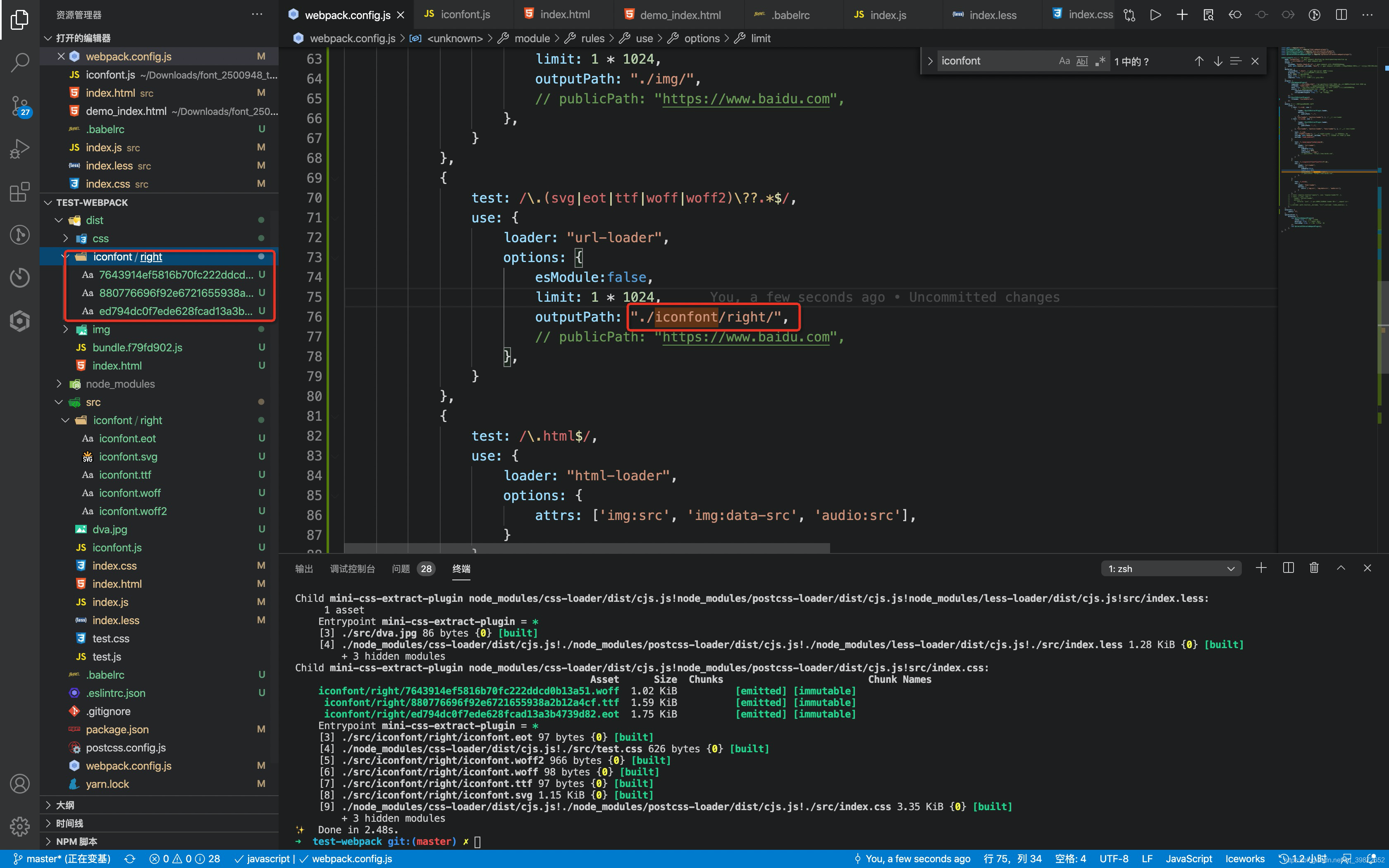This screenshot has height=868, width=1389.
Task: Click the sync changes icon in status bar
Action: [x=130, y=859]
